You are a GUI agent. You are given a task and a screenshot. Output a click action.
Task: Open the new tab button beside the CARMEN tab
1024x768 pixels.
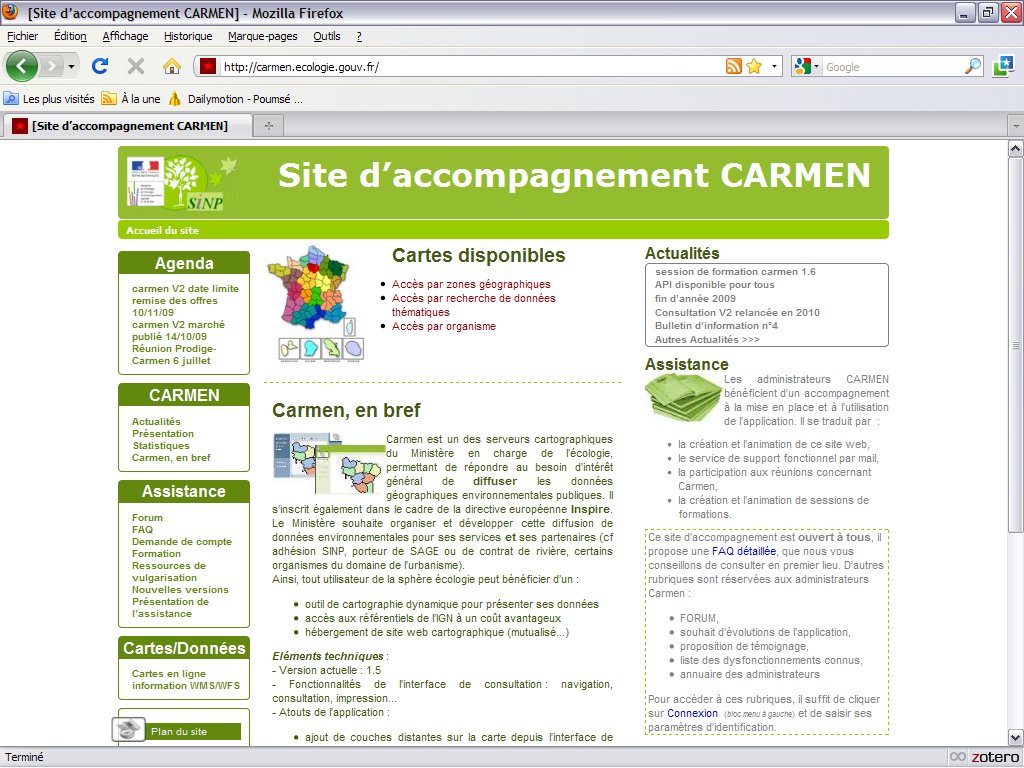[268, 126]
